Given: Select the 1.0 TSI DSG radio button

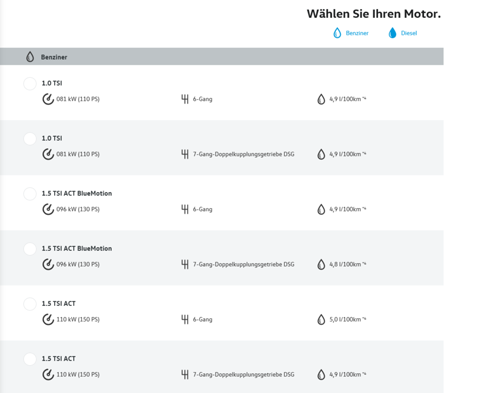Looking at the screenshot, I should coord(30,139).
